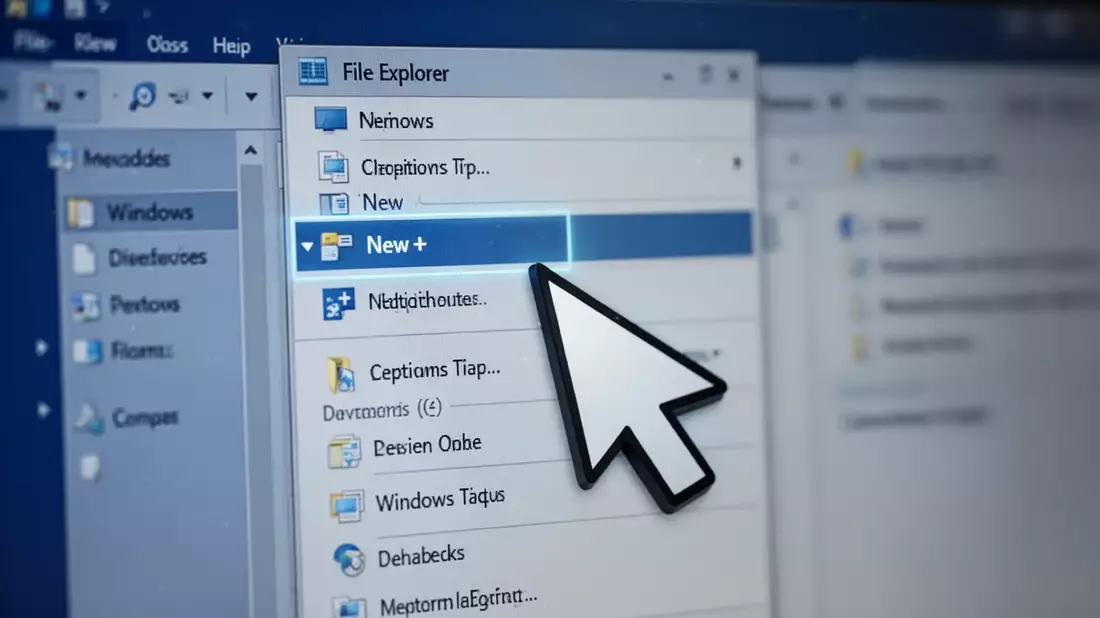Click the sidebar scrollbar up arrow

point(250,150)
